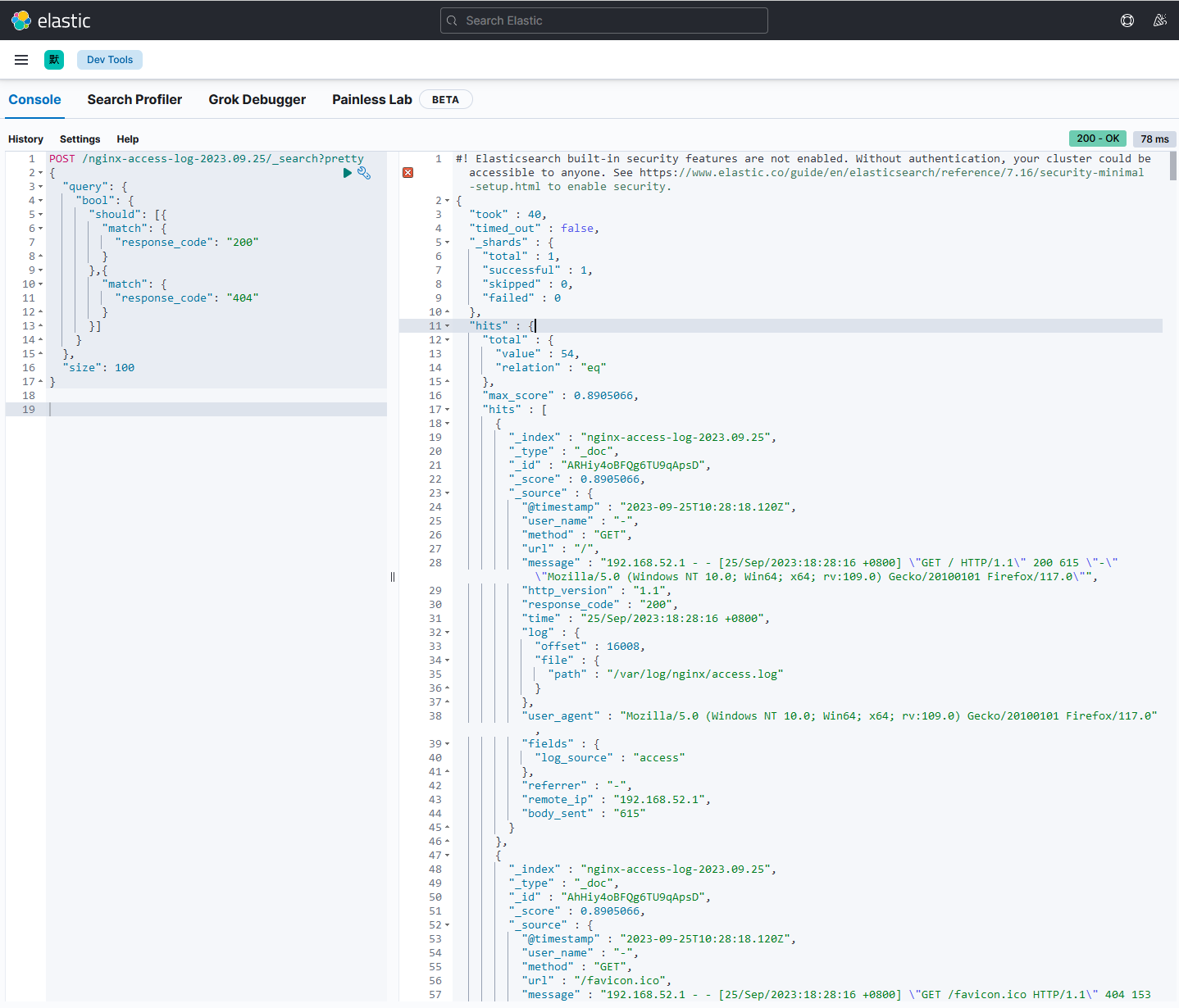Open the hamburger navigation menu
The height and width of the screenshot is (1008, 1179).
21,60
